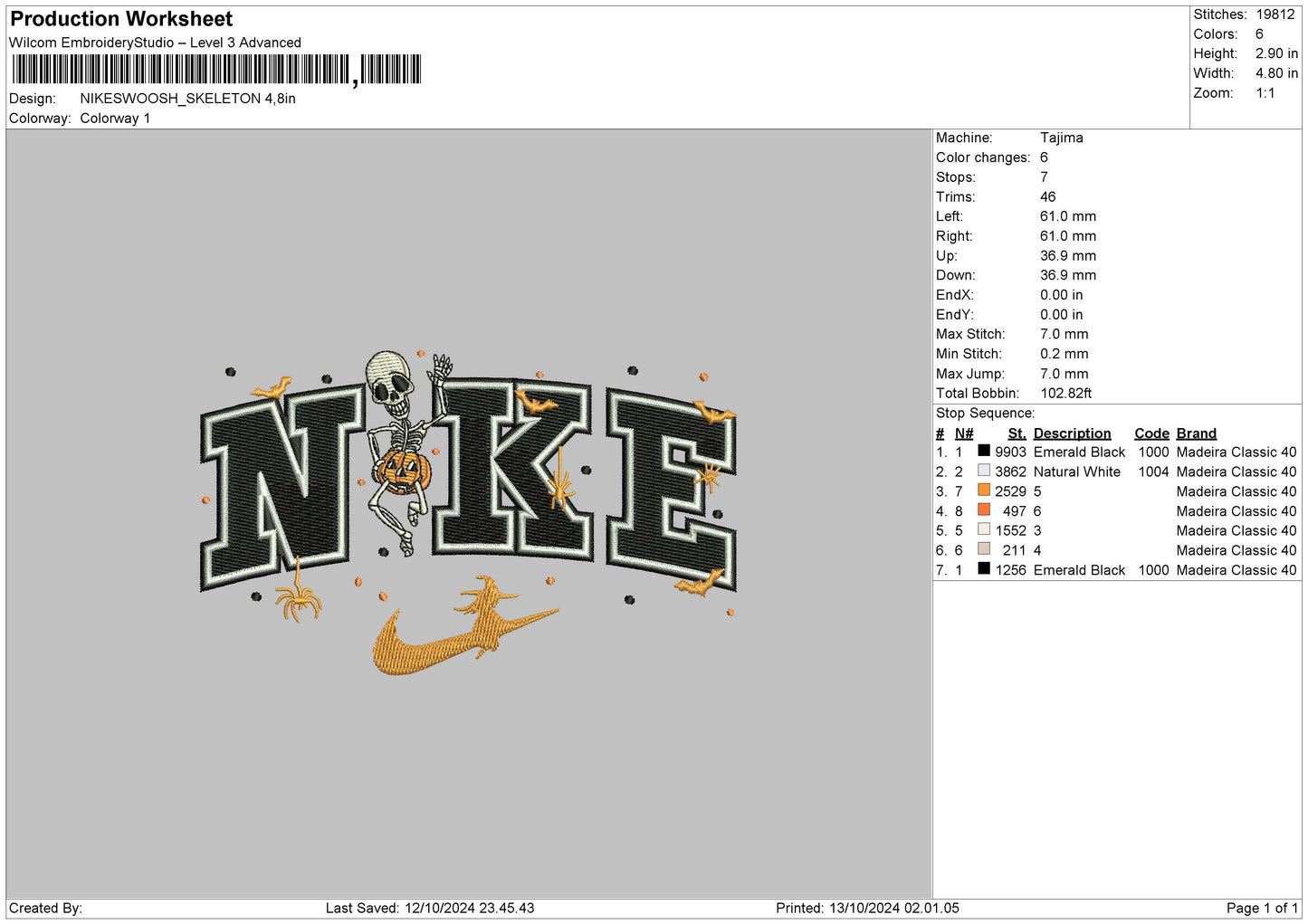Select the Up label

click(947, 256)
